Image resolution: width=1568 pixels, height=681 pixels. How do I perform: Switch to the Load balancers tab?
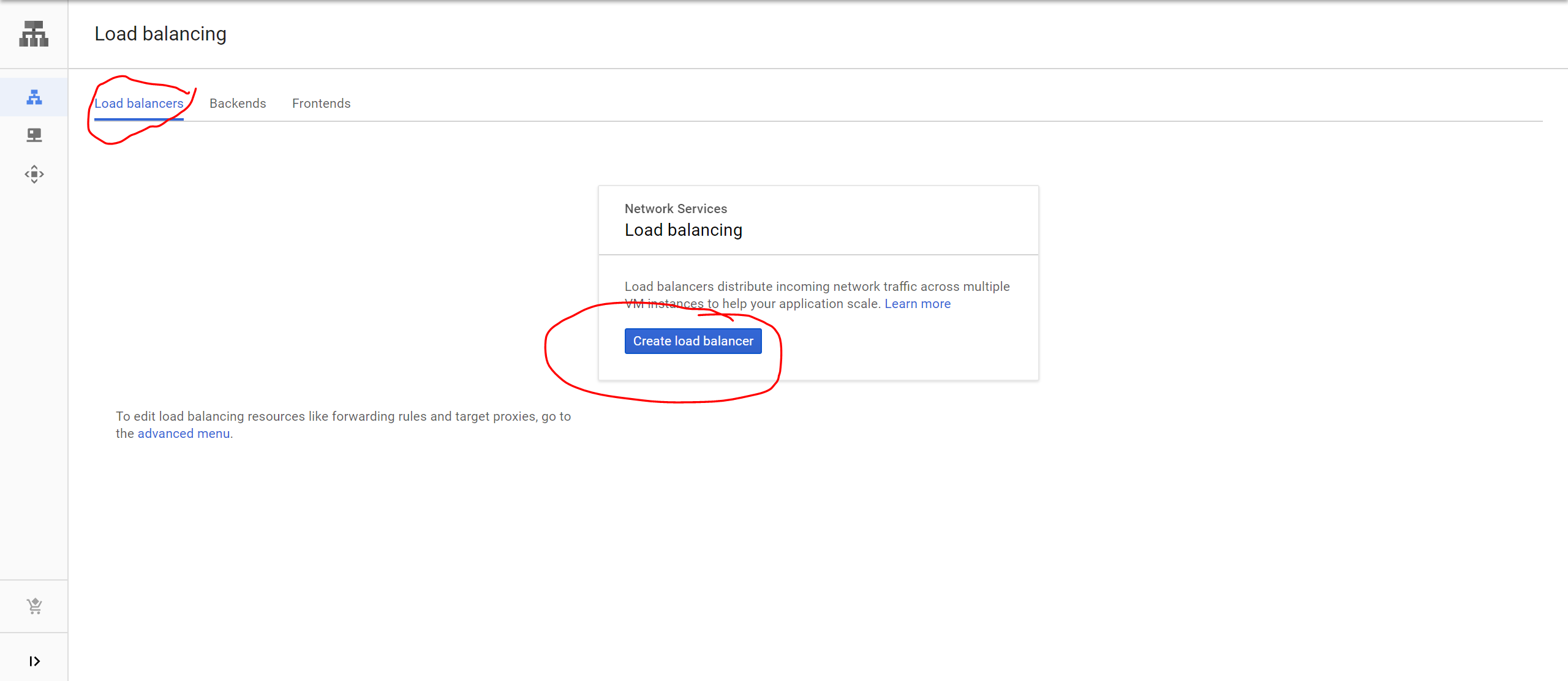139,103
